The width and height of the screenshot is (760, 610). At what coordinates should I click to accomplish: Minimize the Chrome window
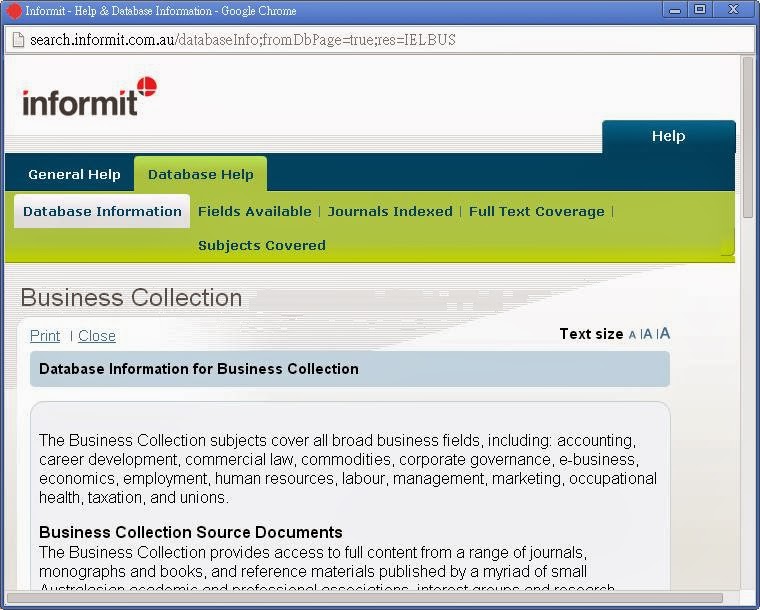(x=675, y=10)
